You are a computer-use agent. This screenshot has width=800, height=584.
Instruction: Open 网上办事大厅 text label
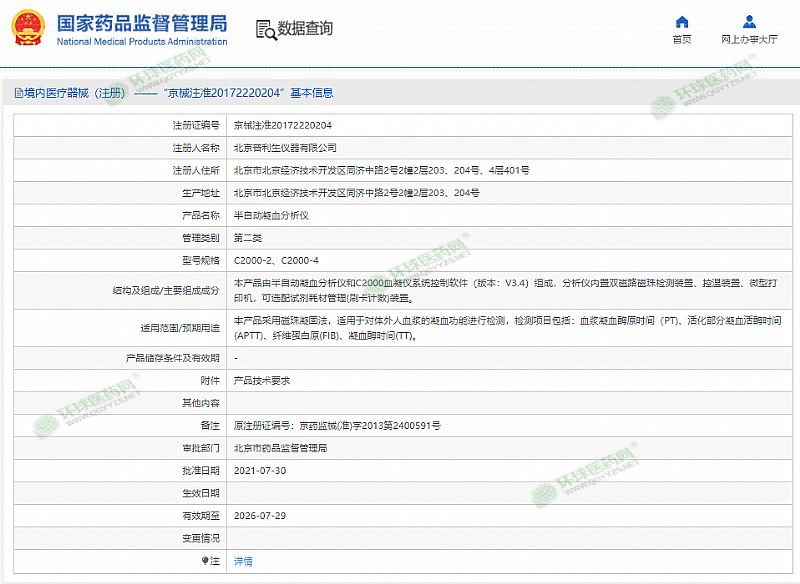(749, 40)
